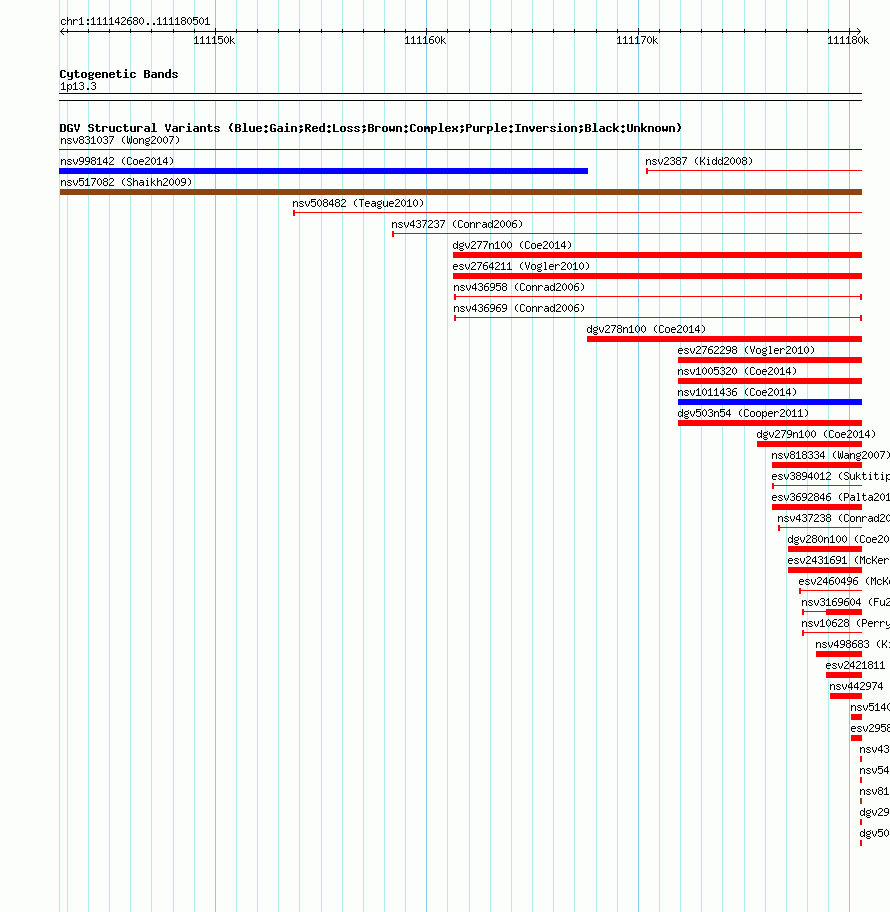Click the esv3894012 variant label
This screenshot has width=890, height=912.
pyautogui.click(x=831, y=475)
